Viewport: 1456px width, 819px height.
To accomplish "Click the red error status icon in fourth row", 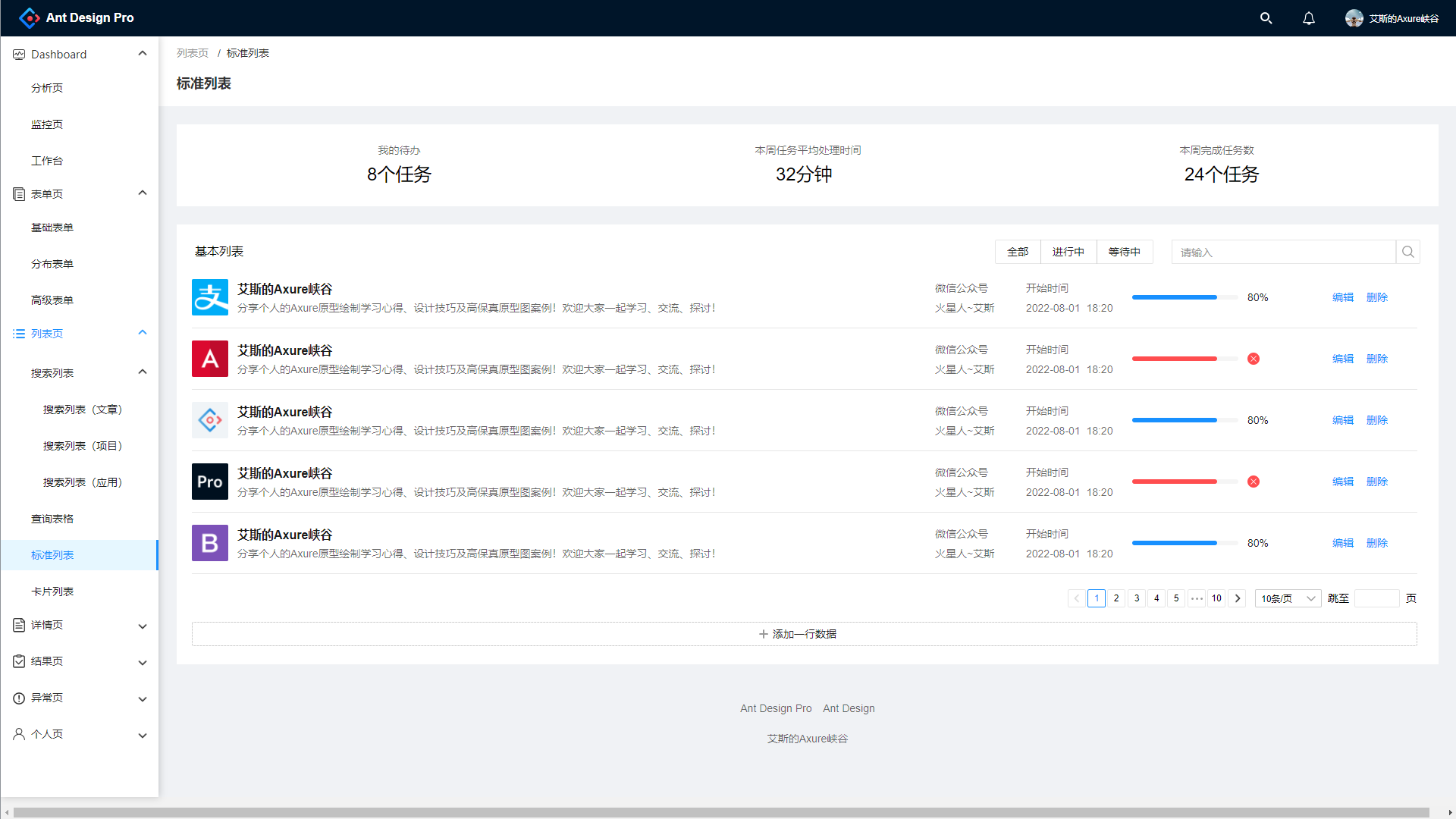I will (1254, 482).
